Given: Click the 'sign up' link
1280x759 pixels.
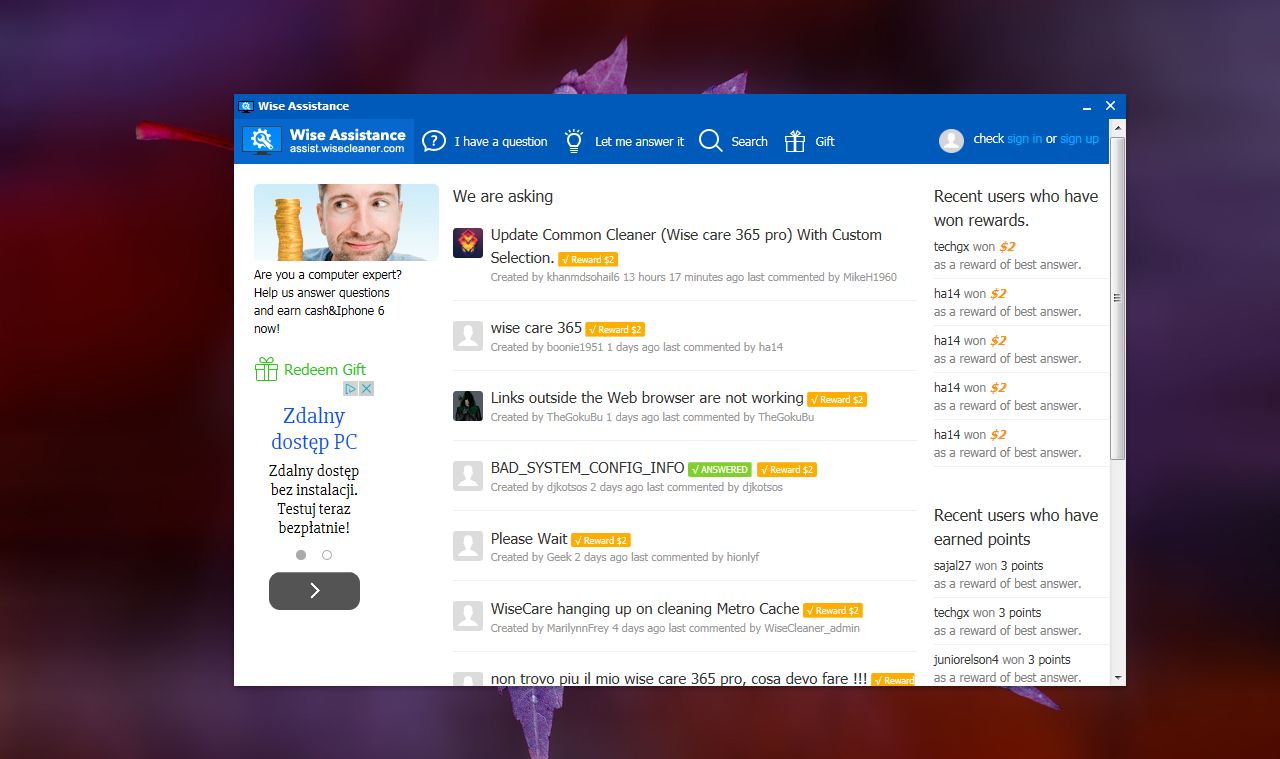Looking at the screenshot, I should pos(1079,139).
